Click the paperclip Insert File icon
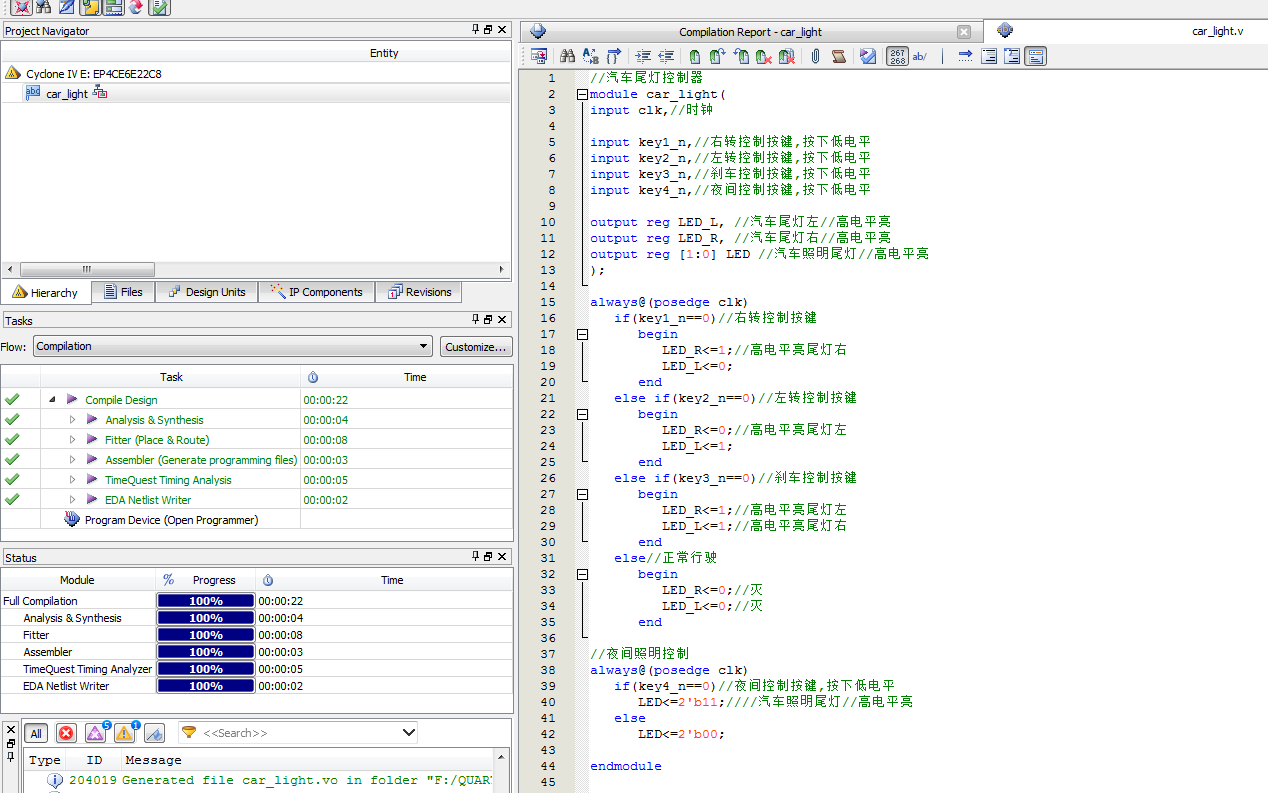This screenshot has width=1268, height=793. (815, 57)
